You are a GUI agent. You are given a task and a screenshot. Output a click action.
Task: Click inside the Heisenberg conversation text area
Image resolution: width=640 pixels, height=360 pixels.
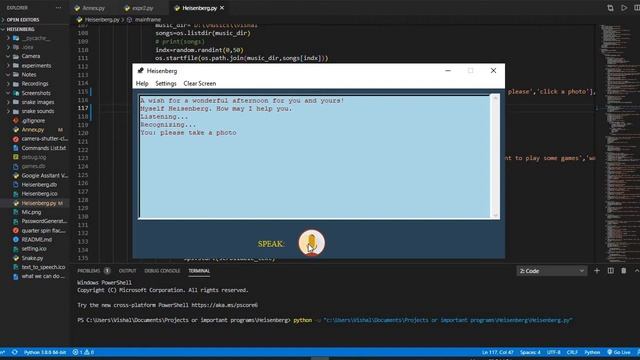coord(314,157)
